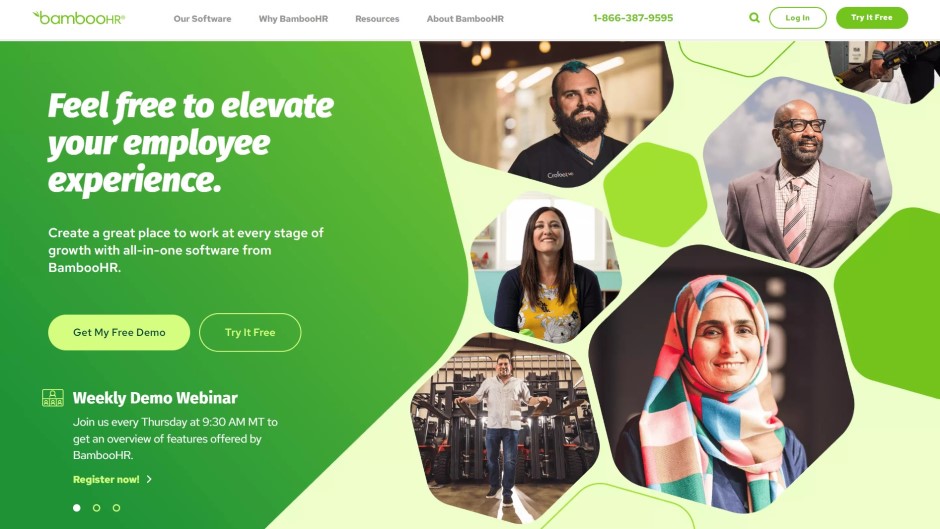Expand the Why BambooHR menu

point(293,19)
